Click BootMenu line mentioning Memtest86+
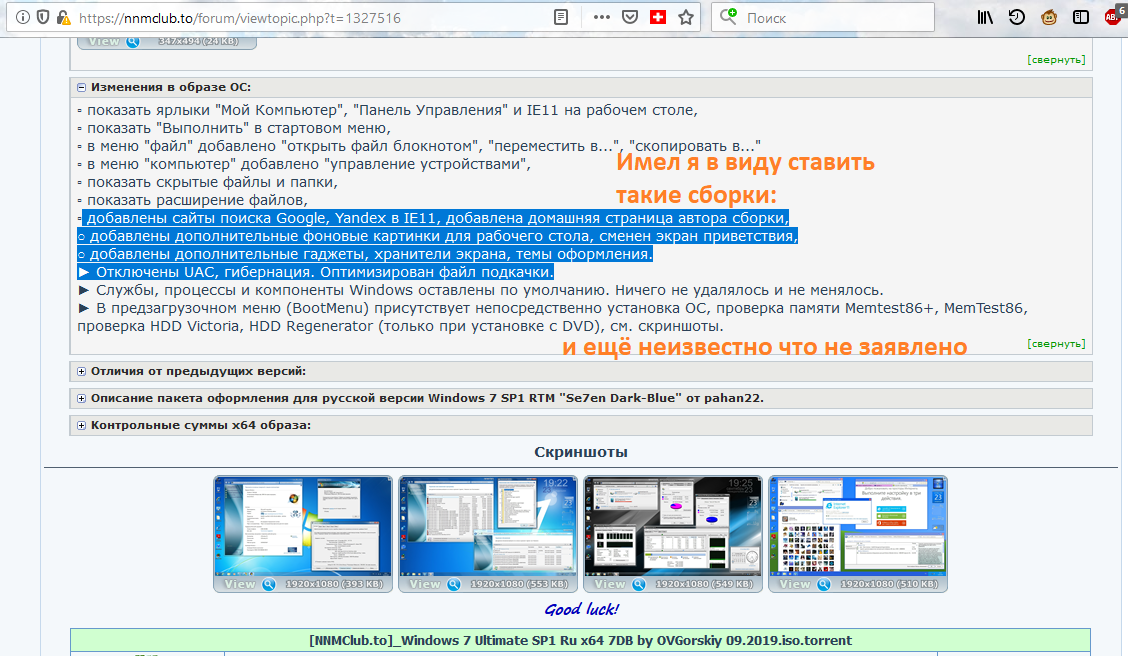Screen dimensions: 1128x656 point(552,317)
